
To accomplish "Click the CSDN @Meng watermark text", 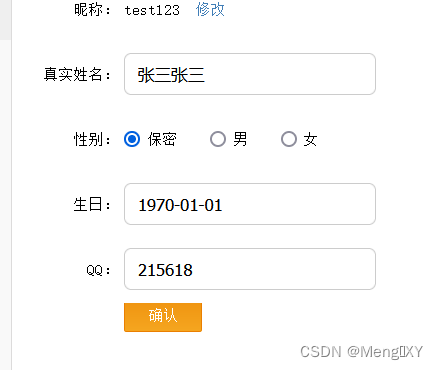I will coord(361,352).
